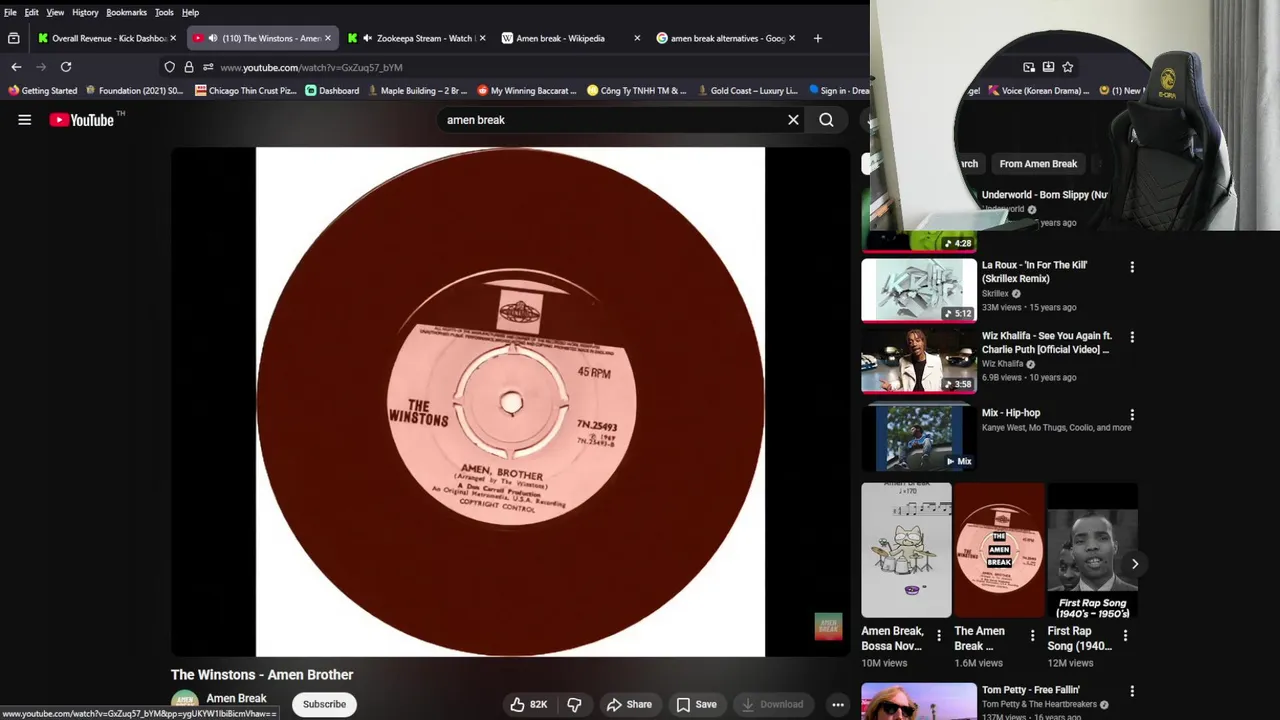
Task: Dislike The Winstons video
Action: (x=575, y=704)
